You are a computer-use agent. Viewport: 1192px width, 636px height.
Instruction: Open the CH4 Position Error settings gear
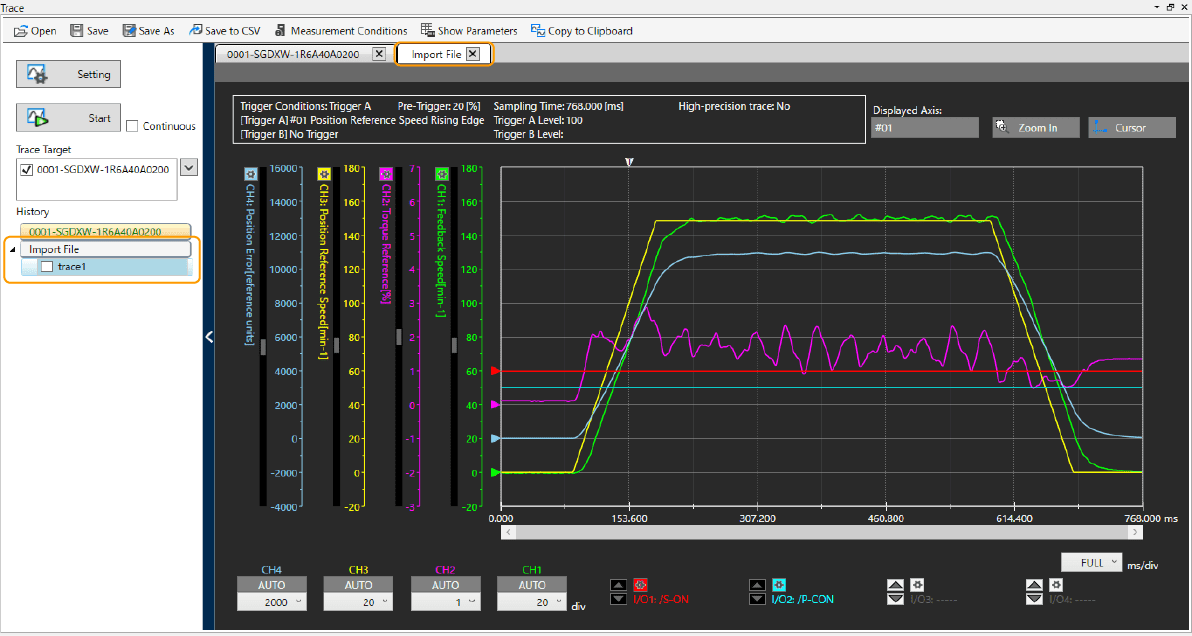pos(250,173)
